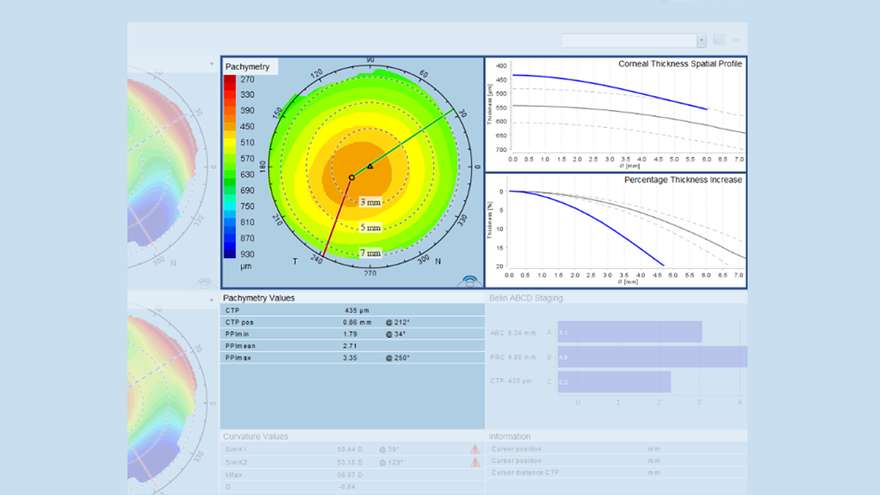Click the save icon in top toolbar
Screen dimensions: 880x495
719,40
